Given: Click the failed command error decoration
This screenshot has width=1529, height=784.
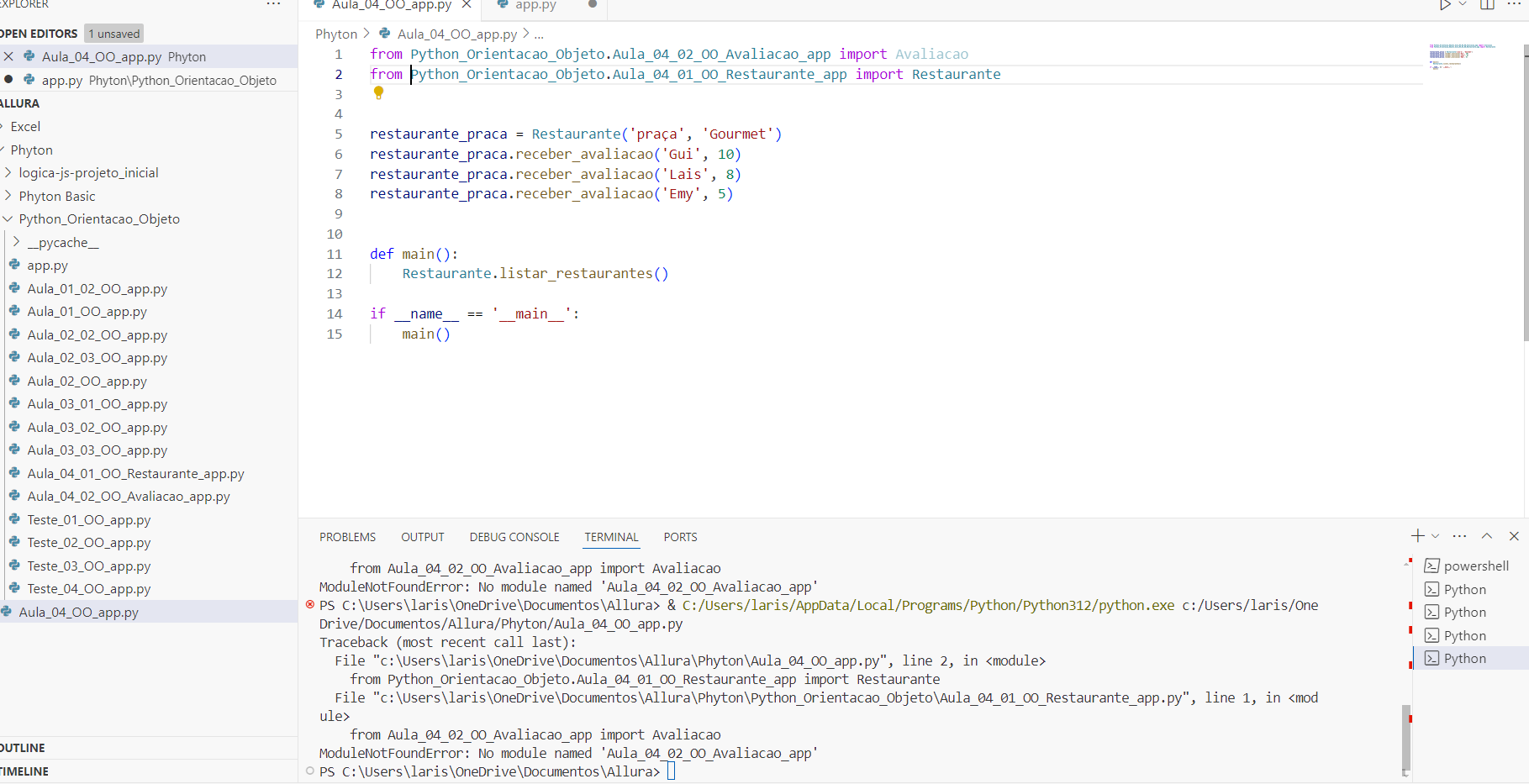Looking at the screenshot, I should 310,605.
